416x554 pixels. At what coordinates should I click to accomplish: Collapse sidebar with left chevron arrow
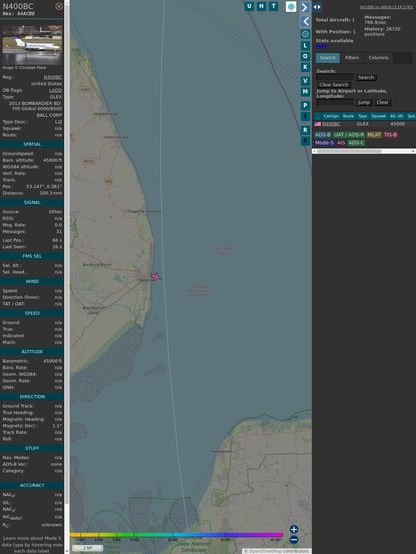point(305,22)
